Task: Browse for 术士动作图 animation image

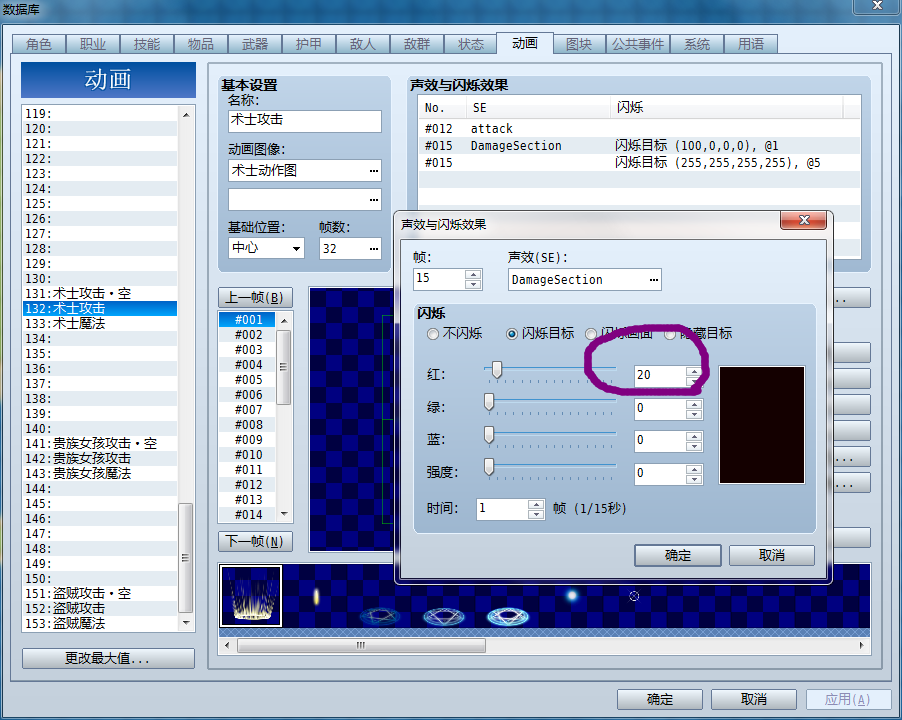Action: pyautogui.click(x=374, y=170)
